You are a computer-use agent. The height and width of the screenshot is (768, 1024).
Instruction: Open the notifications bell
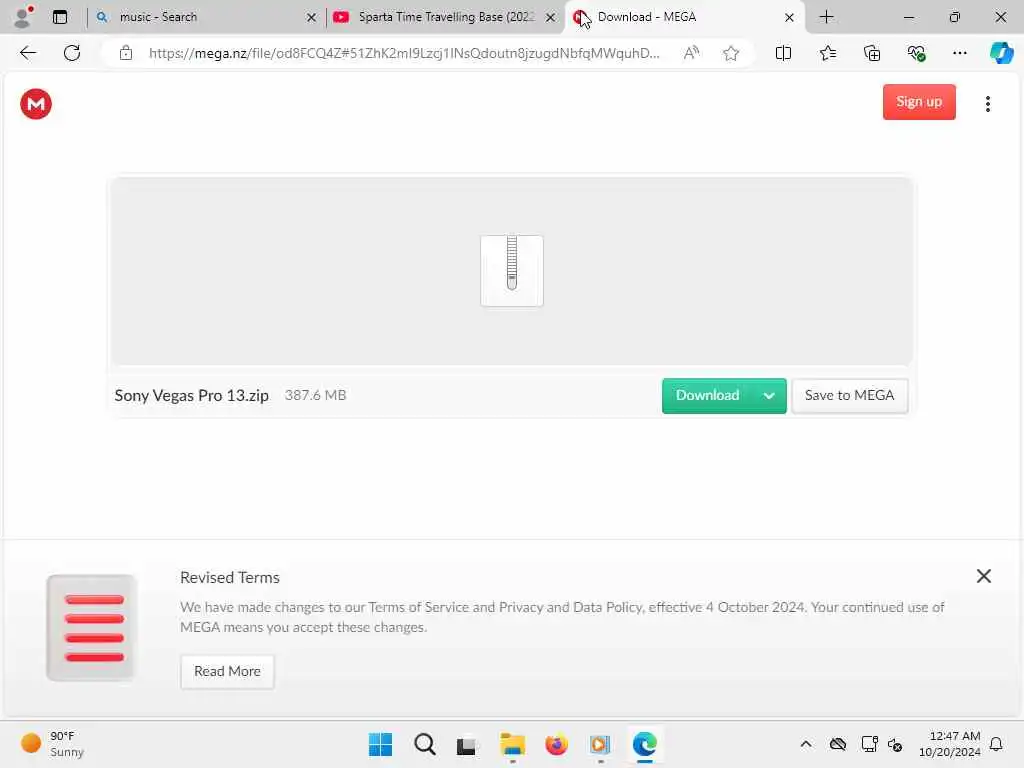(997, 744)
